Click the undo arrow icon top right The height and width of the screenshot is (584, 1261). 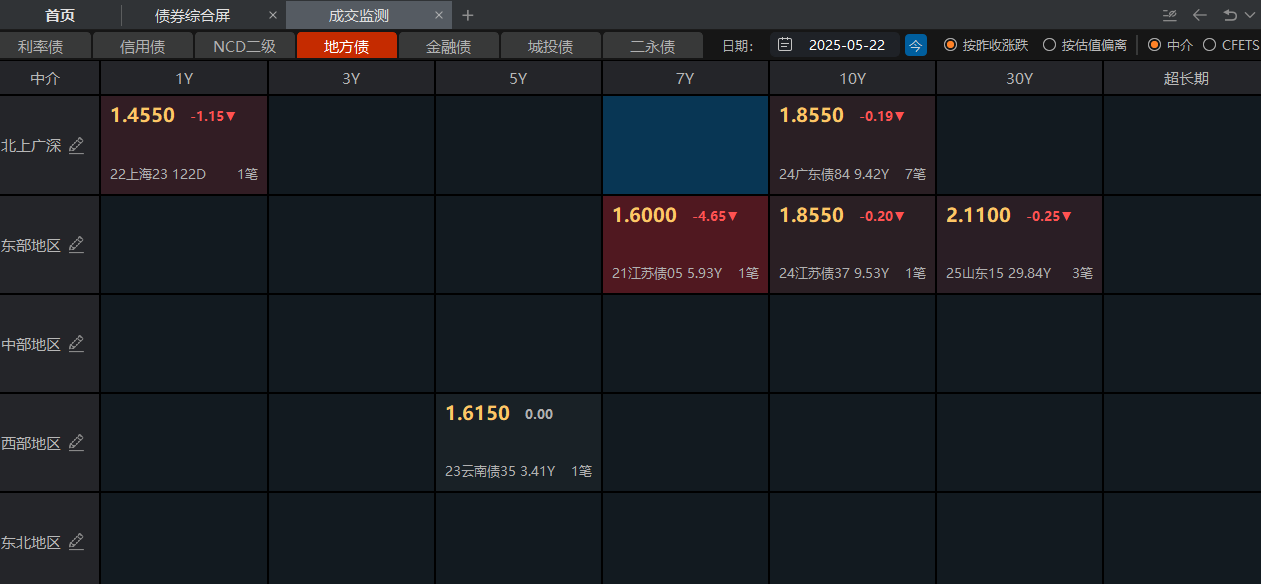pos(1230,15)
